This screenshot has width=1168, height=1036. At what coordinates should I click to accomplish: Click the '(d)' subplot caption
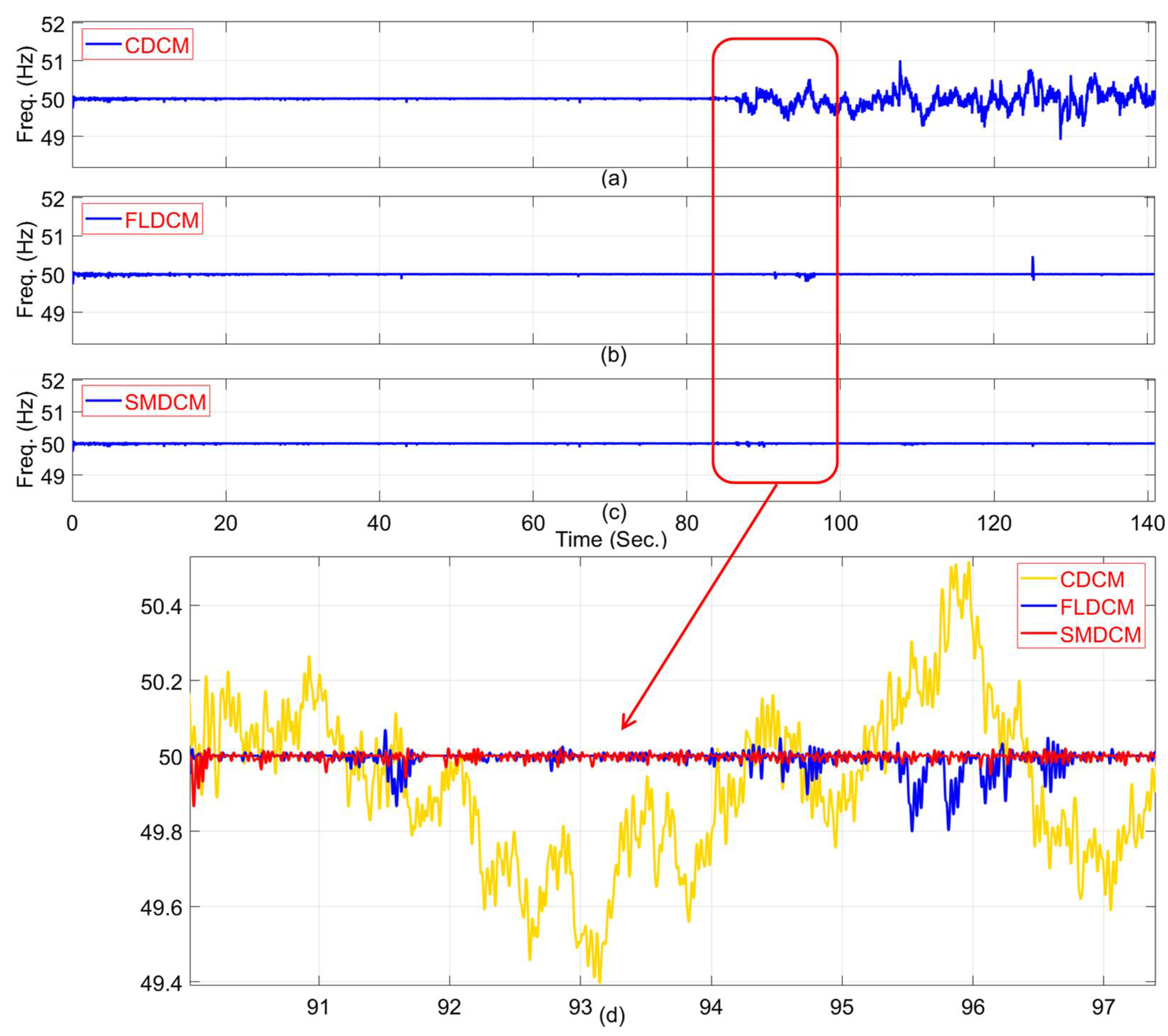point(611,1015)
